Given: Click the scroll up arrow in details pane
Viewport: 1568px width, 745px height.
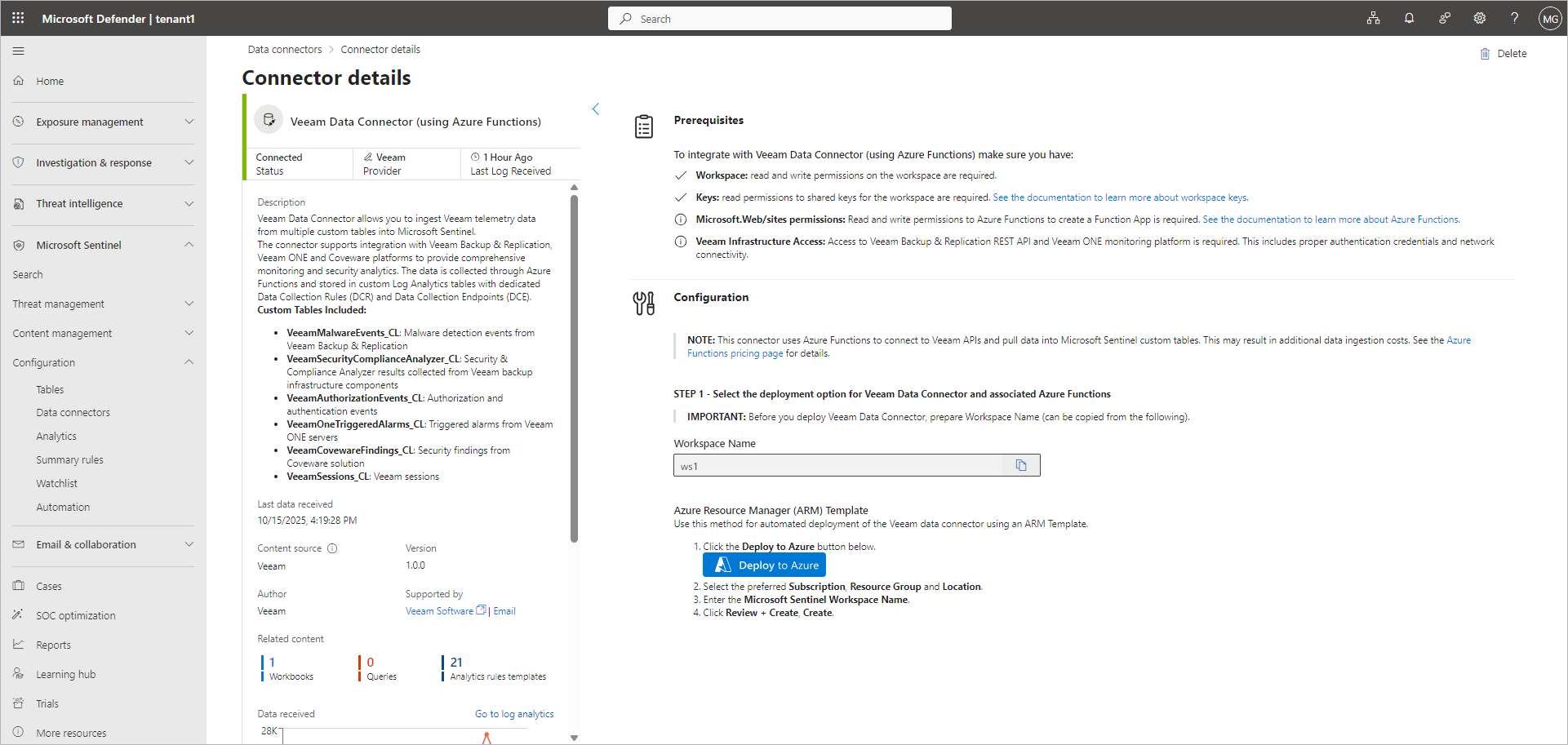Looking at the screenshot, I should 574,188.
